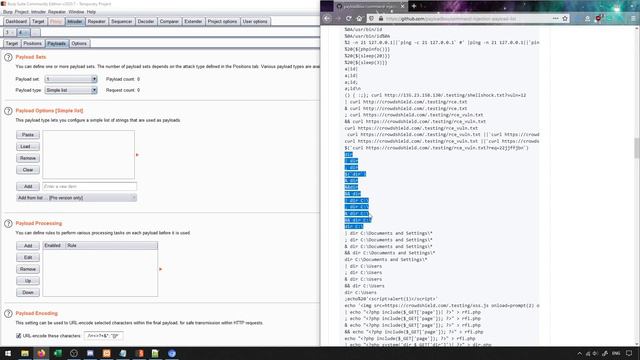Switch to the main Repeater tab
The image size is (640, 360).
click(96, 22)
